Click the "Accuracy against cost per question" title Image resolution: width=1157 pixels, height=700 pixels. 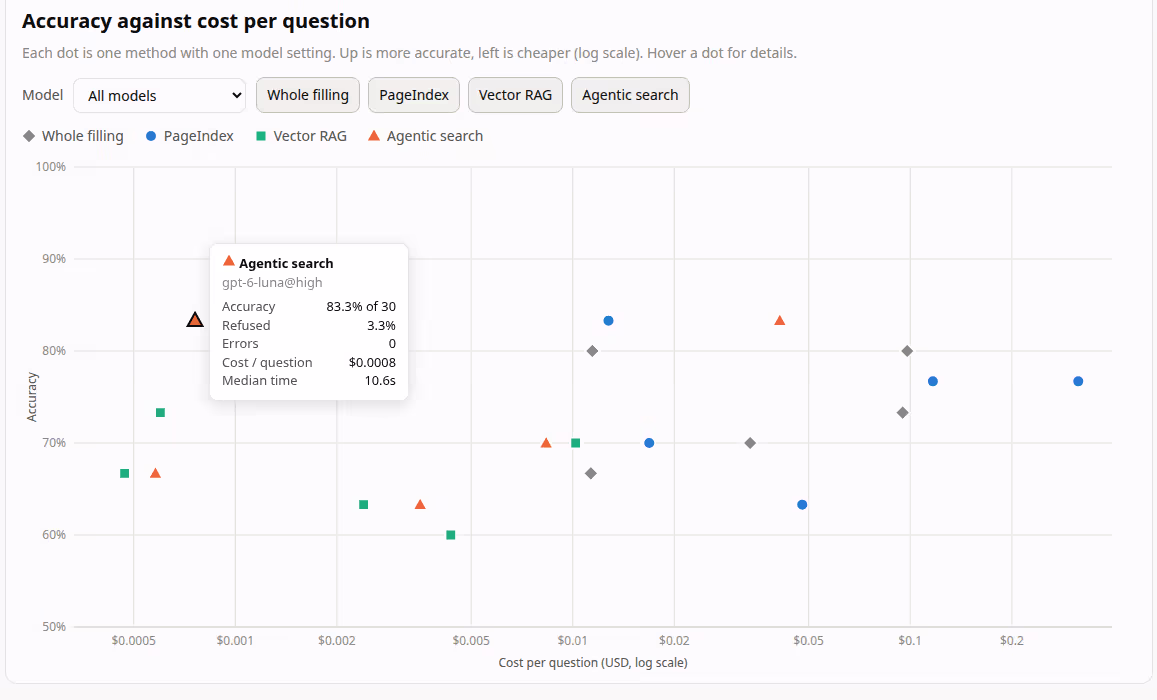pos(196,21)
